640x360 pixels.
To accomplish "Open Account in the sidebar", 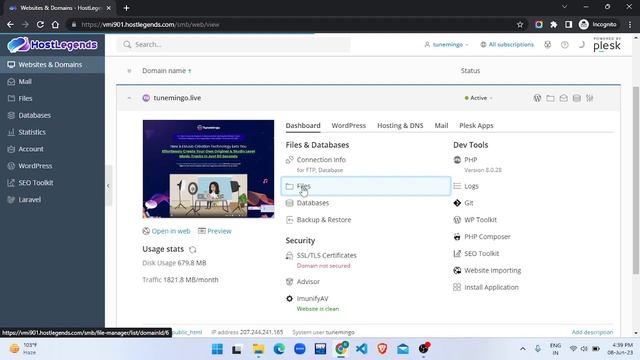I will click(52, 149).
